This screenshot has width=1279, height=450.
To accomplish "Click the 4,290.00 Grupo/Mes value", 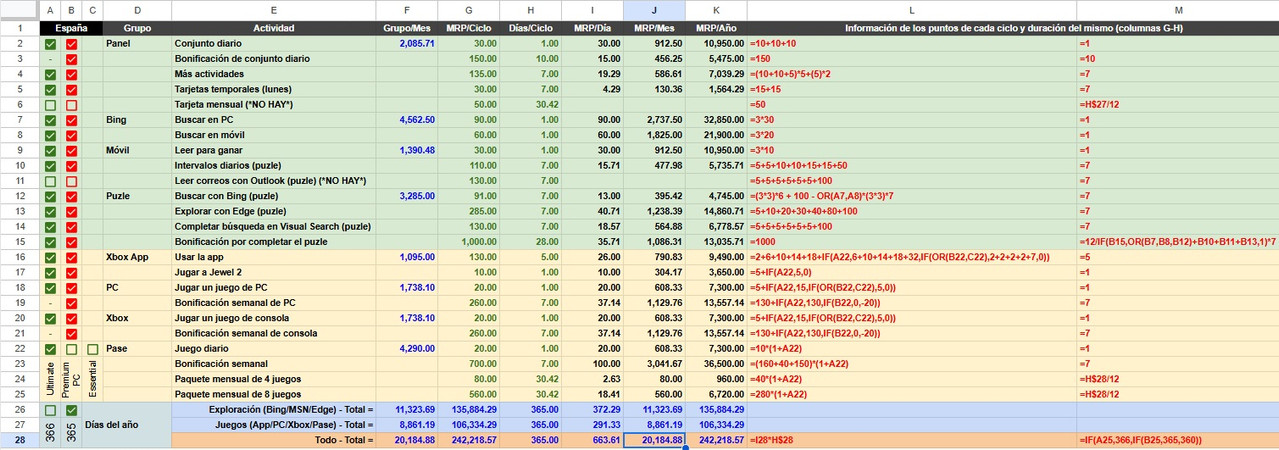I will (406, 349).
